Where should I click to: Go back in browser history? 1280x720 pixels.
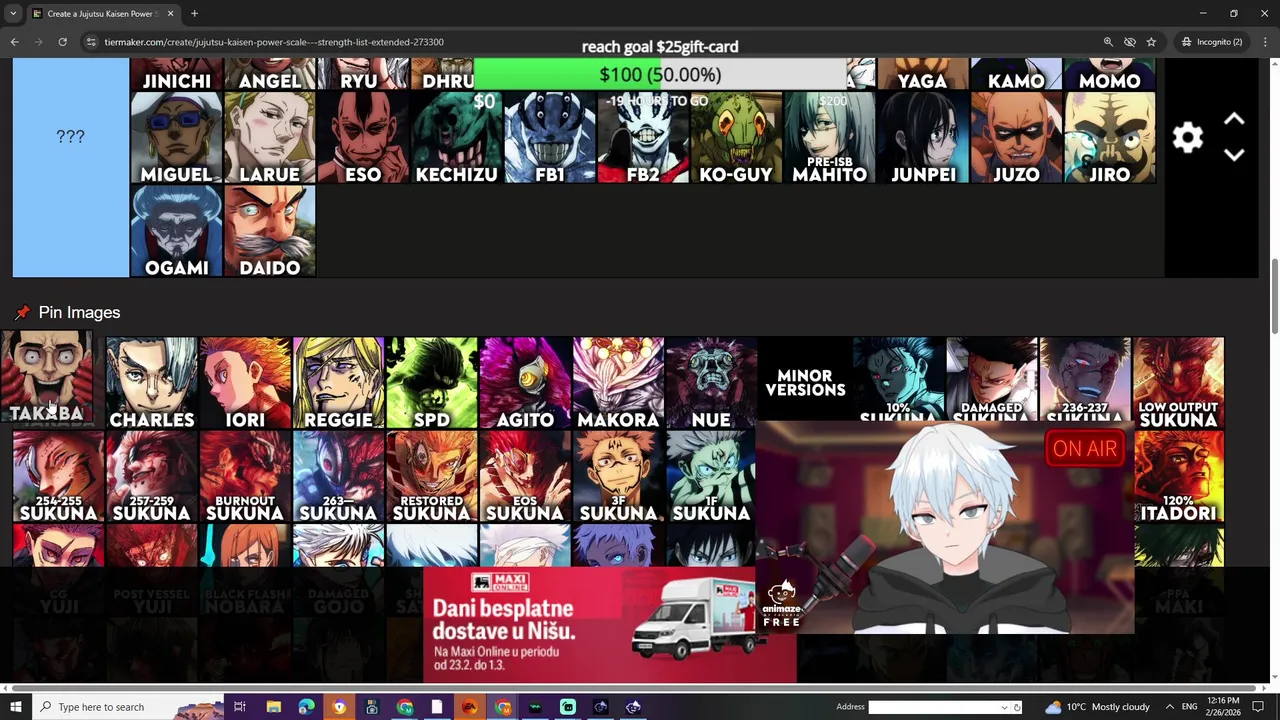click(x=14, y=42)
